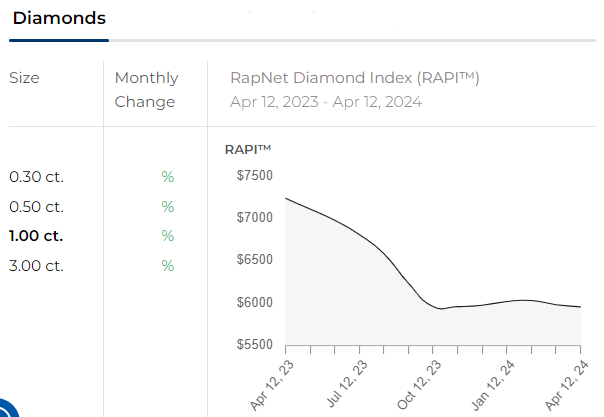Select the 3.00 ct. size row
Image resolution: width=604 pixels, height=417 pixels.
click(x=36, y=266)
